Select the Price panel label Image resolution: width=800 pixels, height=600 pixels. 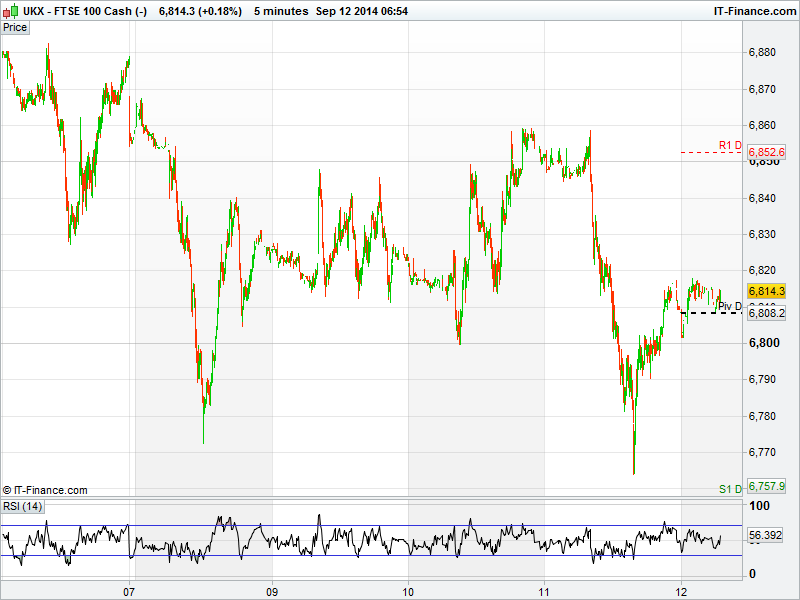(15, 28)
